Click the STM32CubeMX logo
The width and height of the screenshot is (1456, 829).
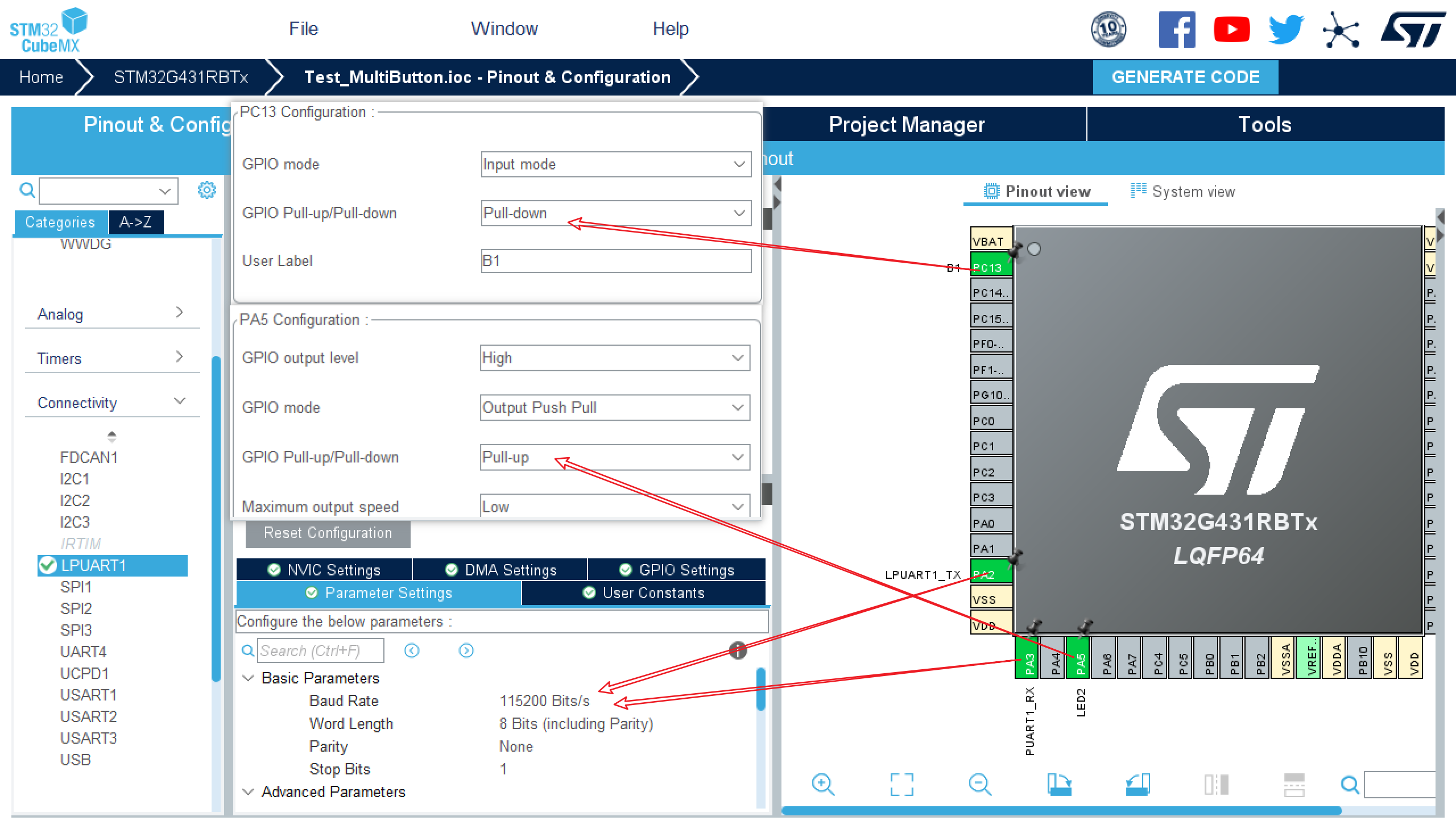pos(49,30)
